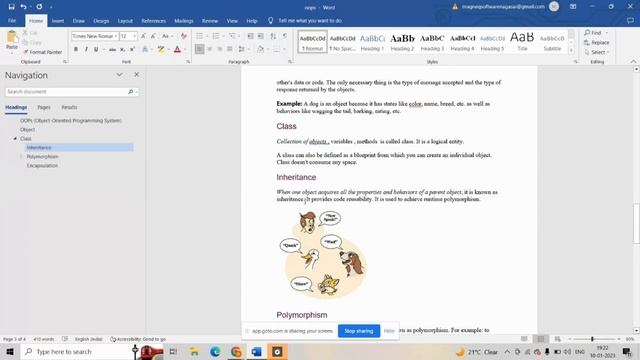Open the File menu

tap(12, 20)
